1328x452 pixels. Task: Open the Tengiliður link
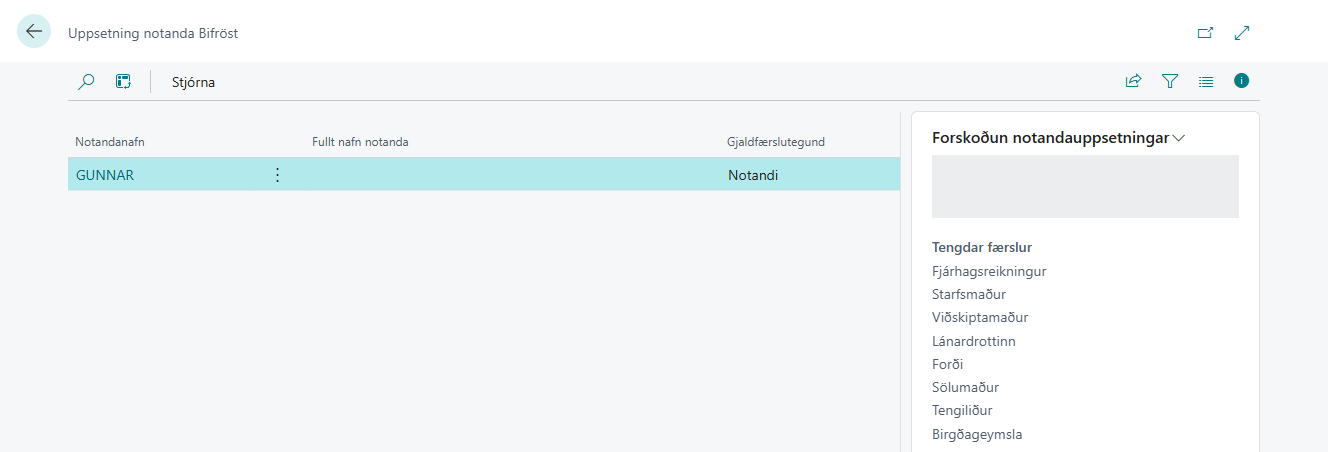coord(962,410)
